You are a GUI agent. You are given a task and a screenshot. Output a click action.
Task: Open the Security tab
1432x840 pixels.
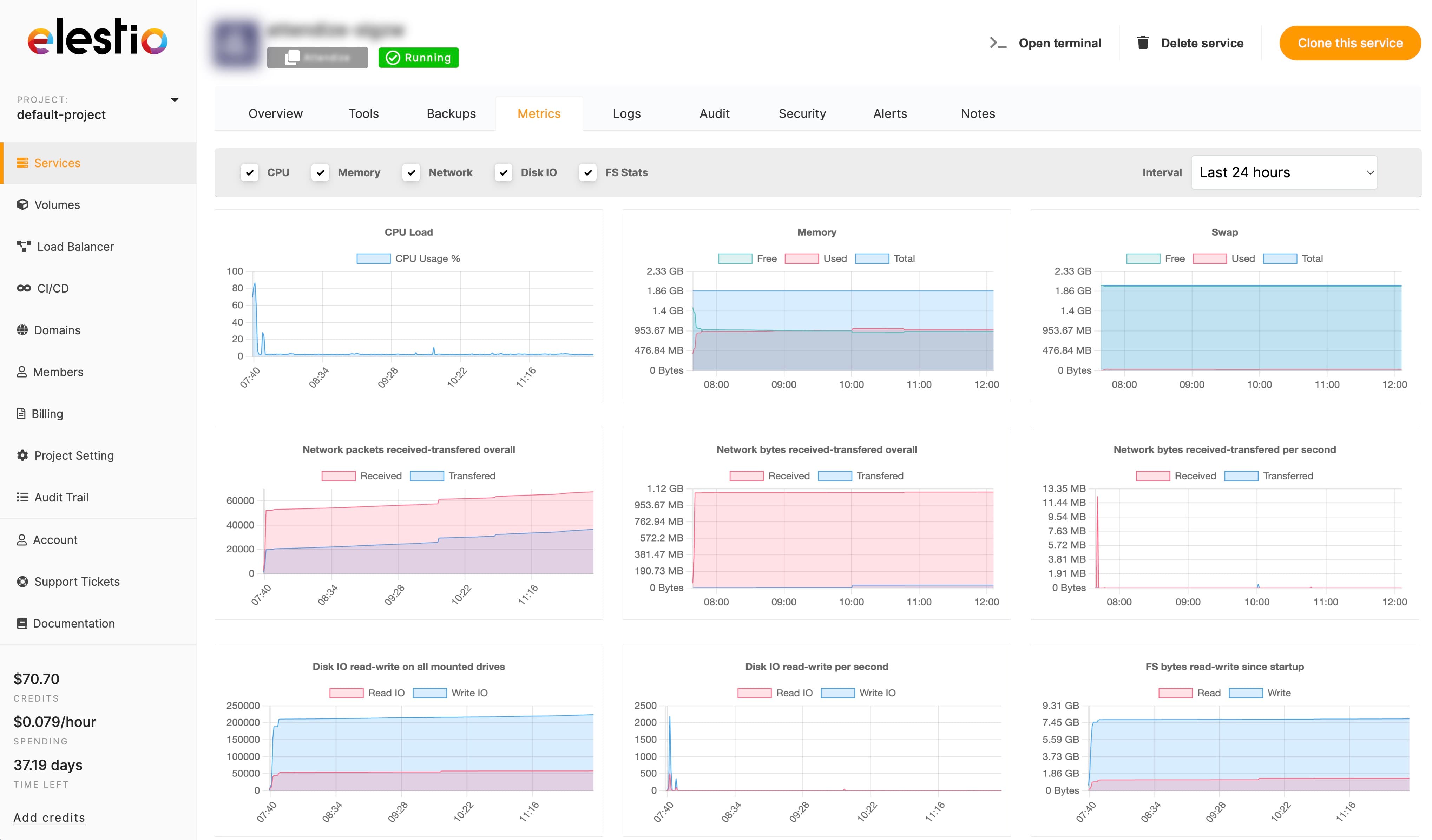(802, 113)
